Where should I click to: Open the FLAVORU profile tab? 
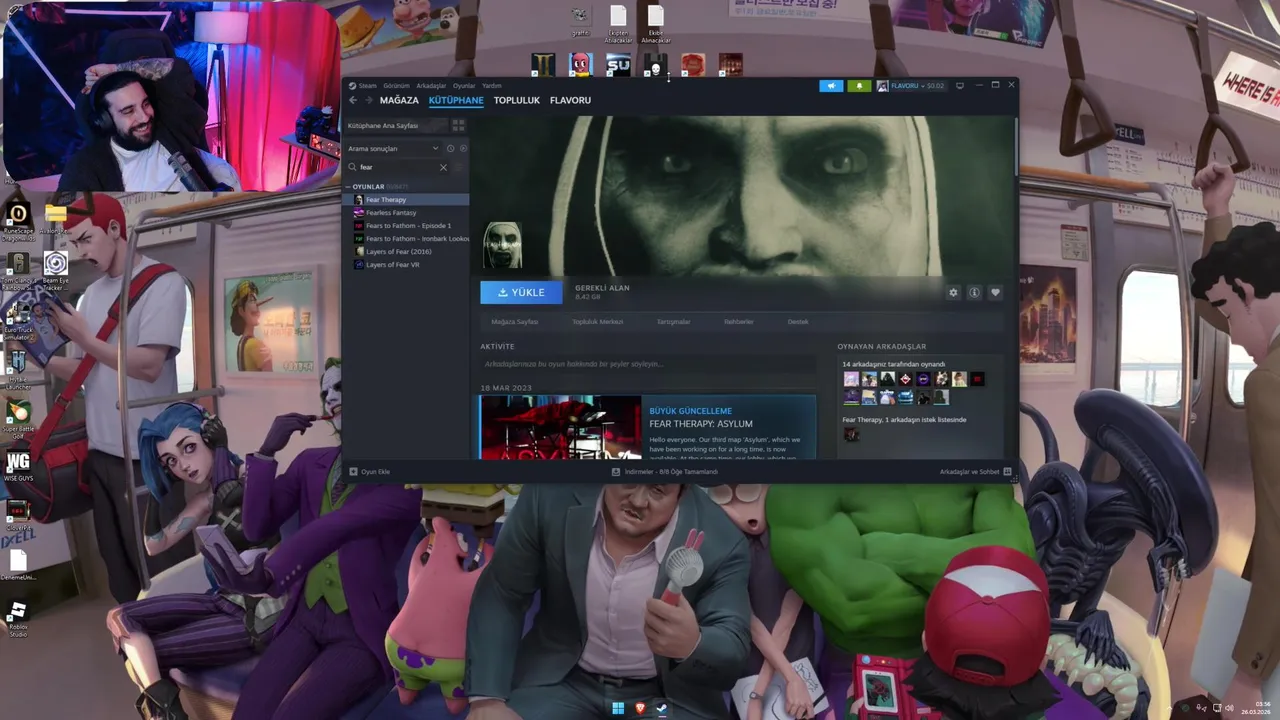(x=570, y=100)
